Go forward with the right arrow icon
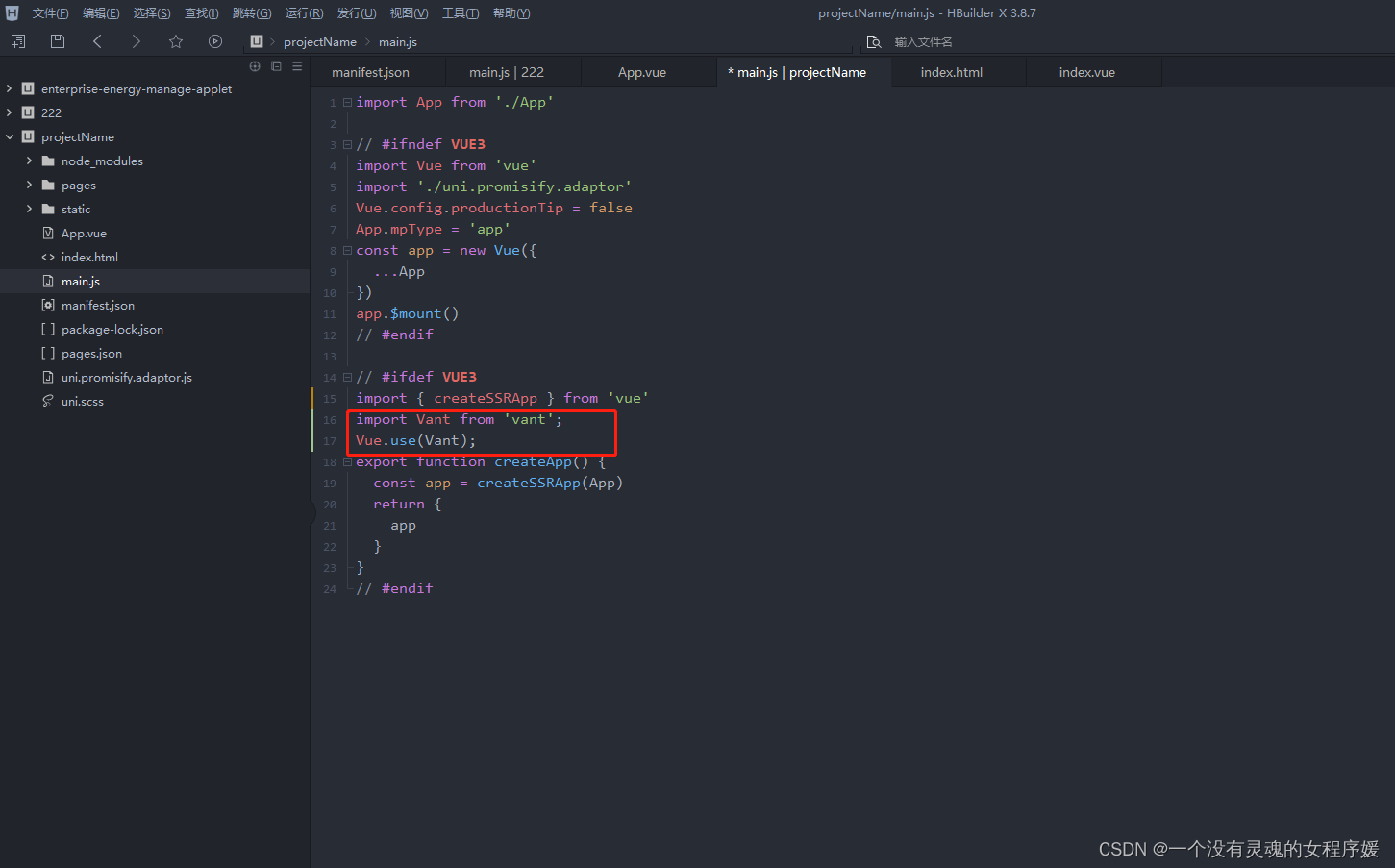 point(137,41)
